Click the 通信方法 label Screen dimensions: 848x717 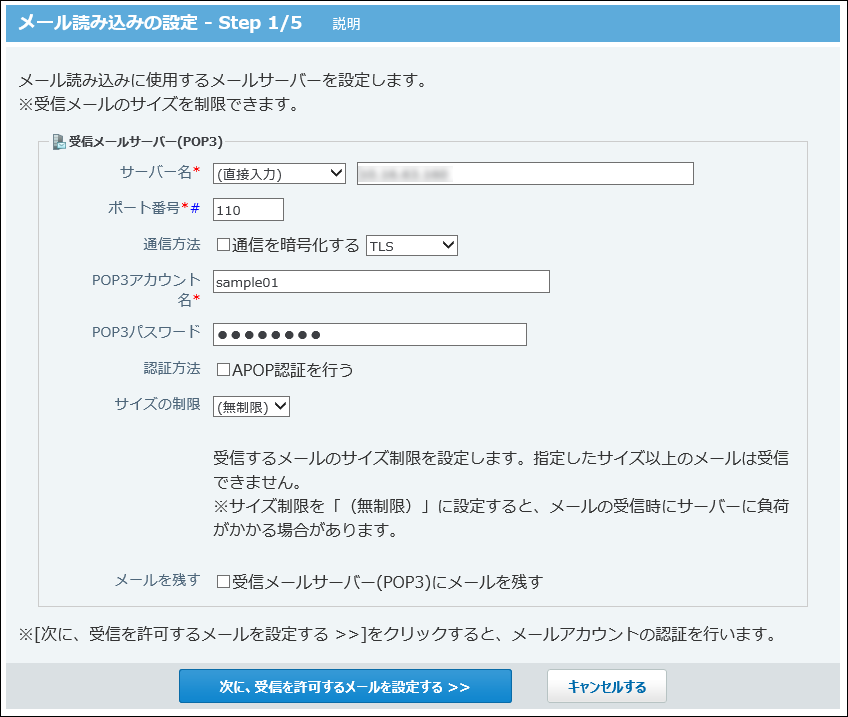click(x=171, y=244)
